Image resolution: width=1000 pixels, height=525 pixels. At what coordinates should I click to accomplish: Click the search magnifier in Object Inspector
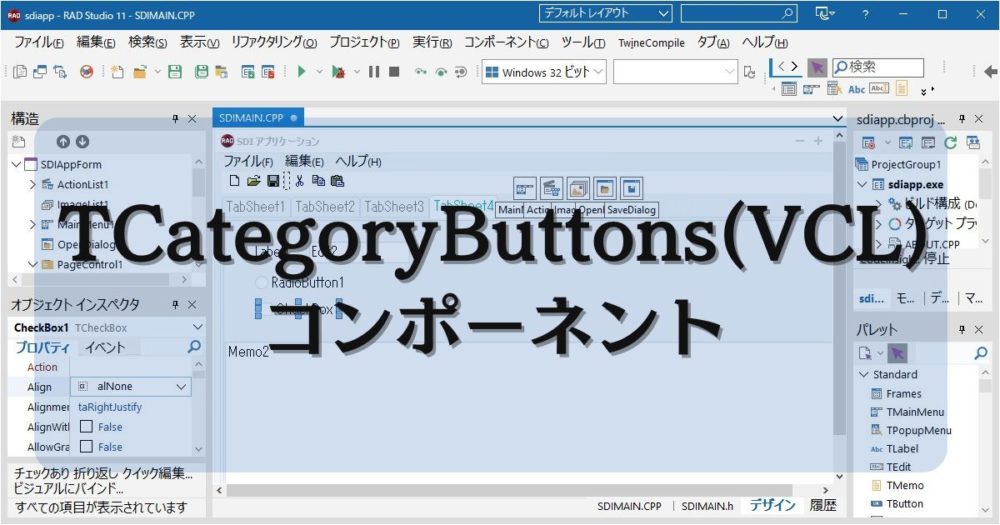[194, 347]
